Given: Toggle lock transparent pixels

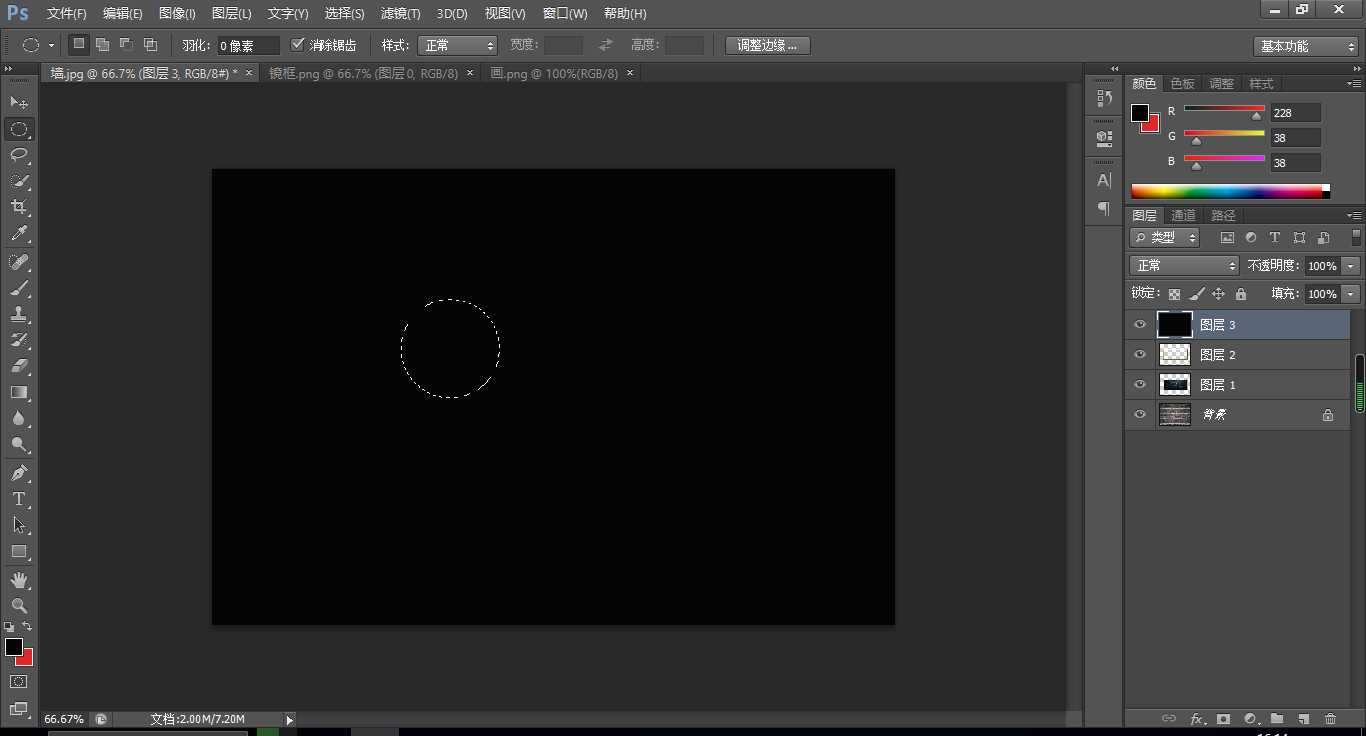Looking at the screenshot, I should tap(1174, 294).
